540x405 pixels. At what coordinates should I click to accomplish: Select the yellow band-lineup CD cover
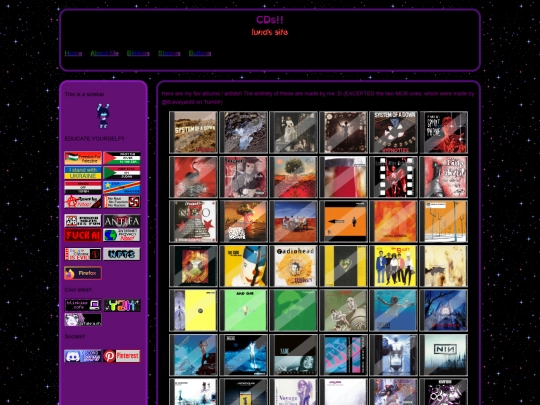pos(393,266)
